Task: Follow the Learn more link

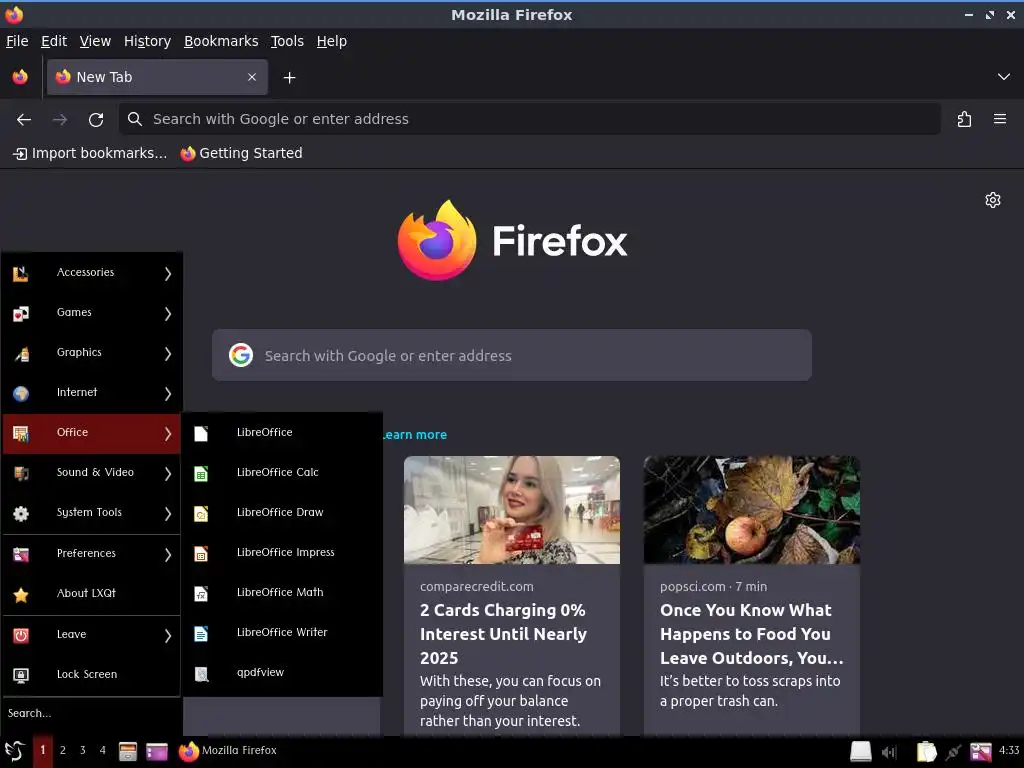Action: (x=415, y=435)
